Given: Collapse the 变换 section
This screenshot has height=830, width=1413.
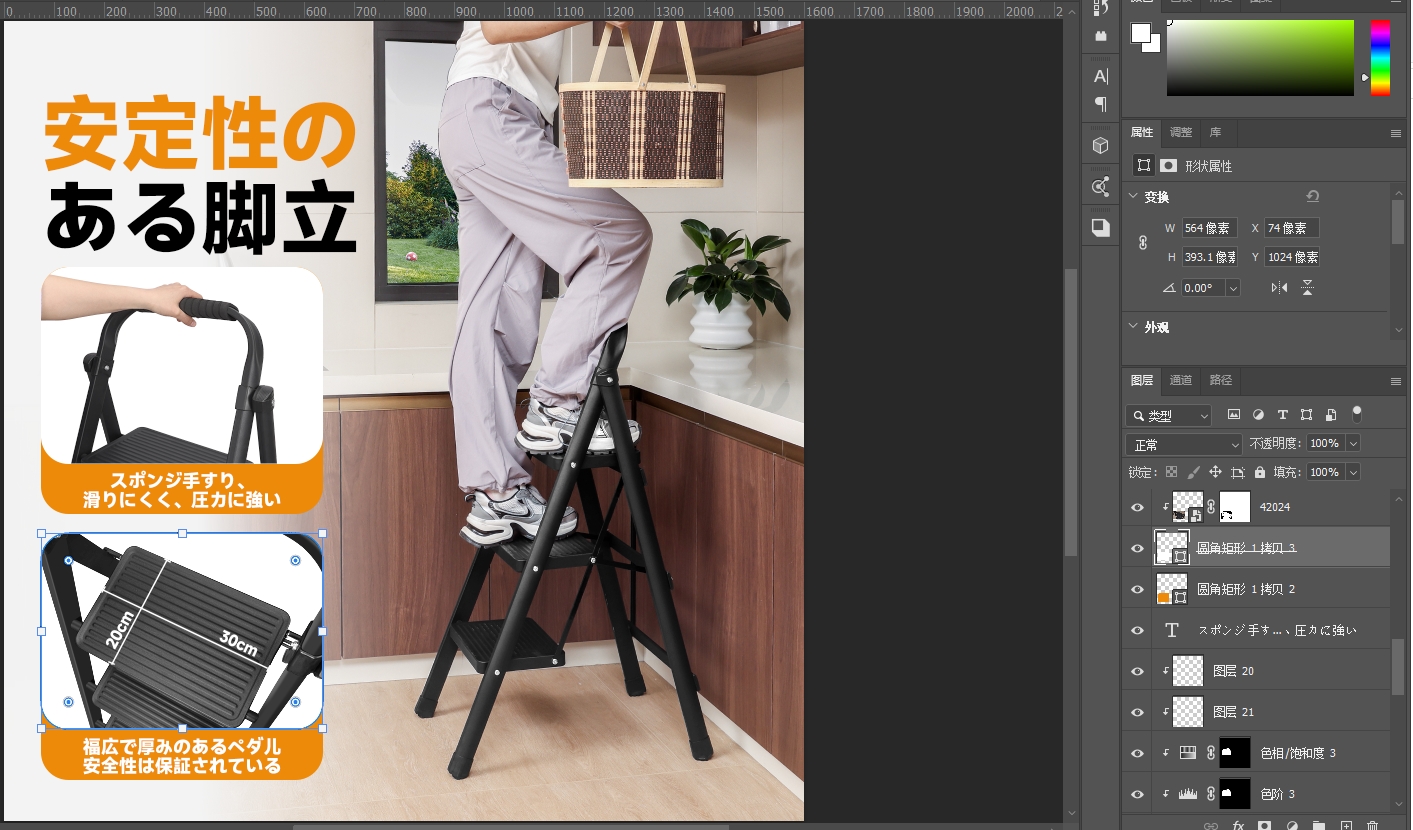Looking at the screenshot, I should click(x=1133, y=197).
